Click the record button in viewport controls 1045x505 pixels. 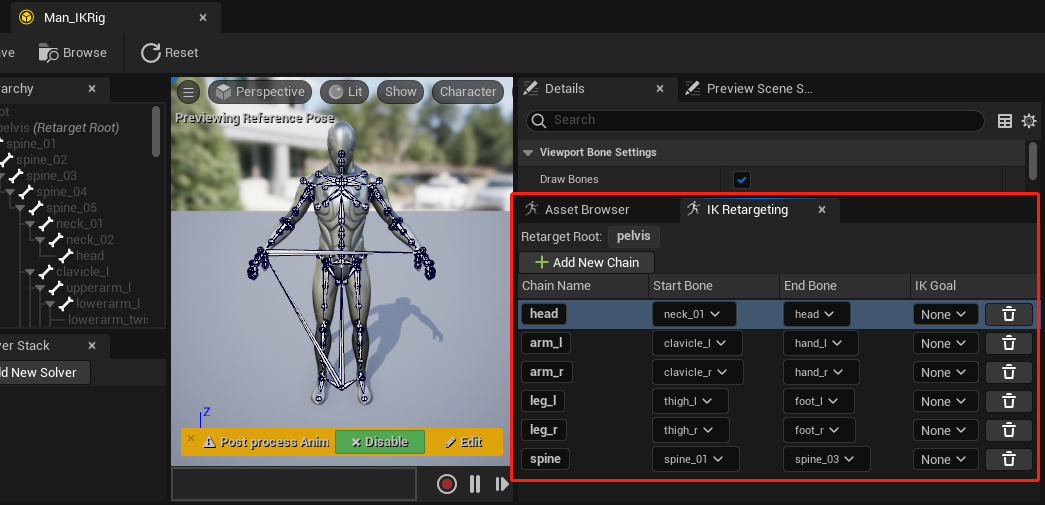pos(447,484)
